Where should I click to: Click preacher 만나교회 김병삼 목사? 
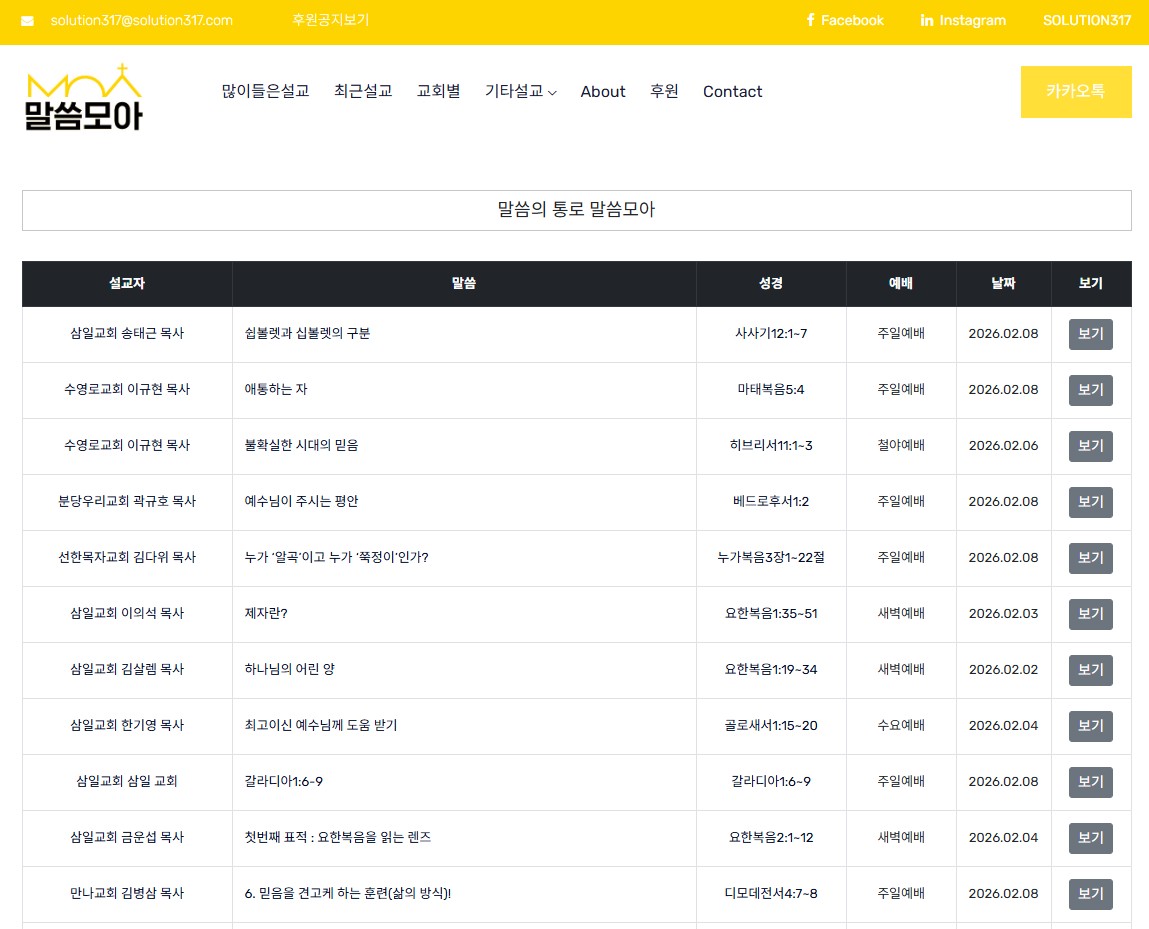coord(127,893)
